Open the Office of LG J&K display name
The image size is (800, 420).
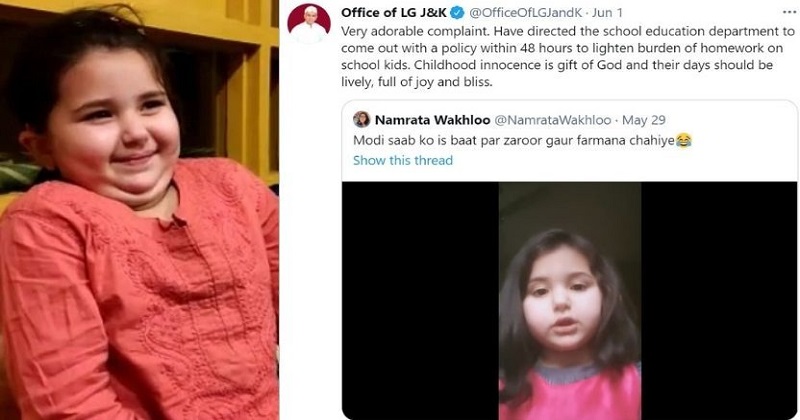pos(394,13)
